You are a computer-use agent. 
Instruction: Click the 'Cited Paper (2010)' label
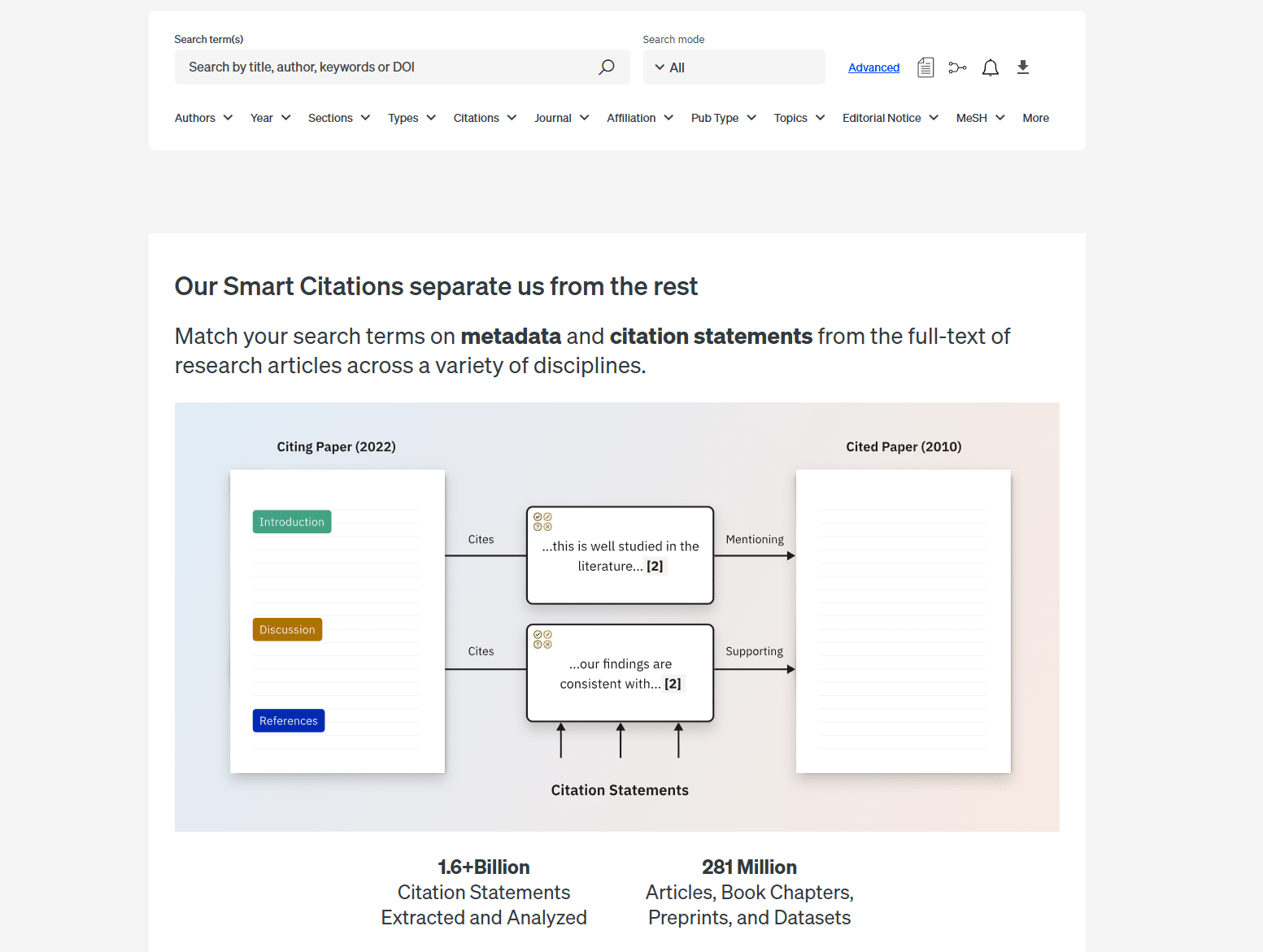(904, 446)
